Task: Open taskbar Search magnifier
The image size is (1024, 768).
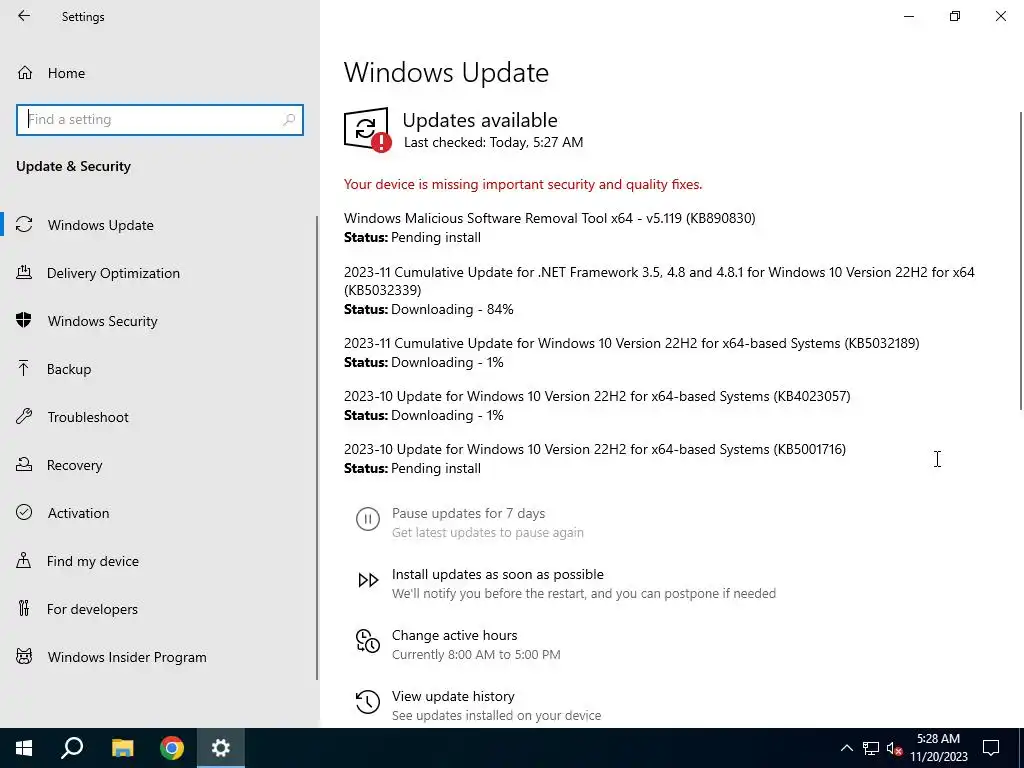Action: click(x=72, y=748)
